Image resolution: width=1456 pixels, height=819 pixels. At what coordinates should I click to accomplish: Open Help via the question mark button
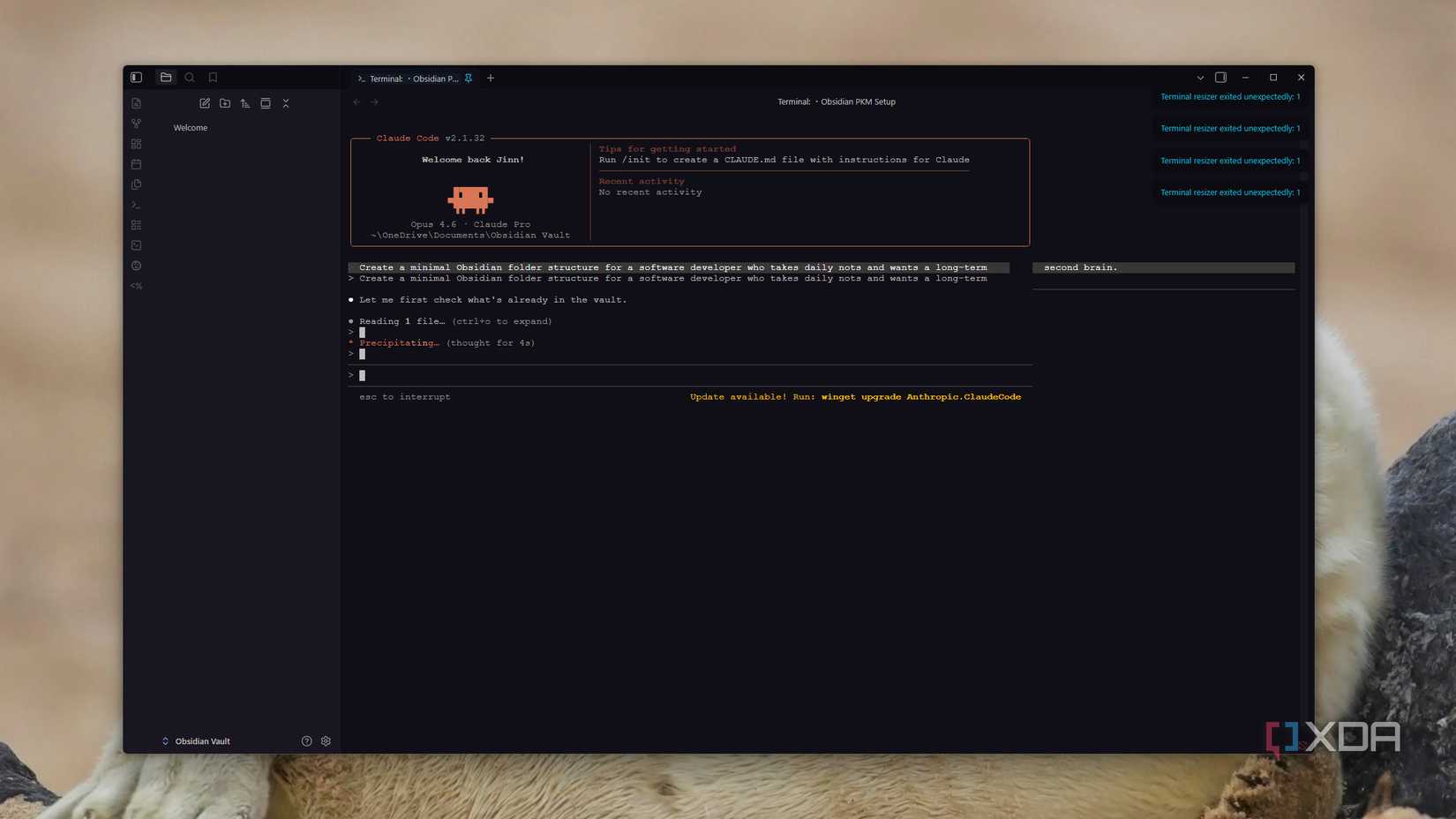[306, 741]
